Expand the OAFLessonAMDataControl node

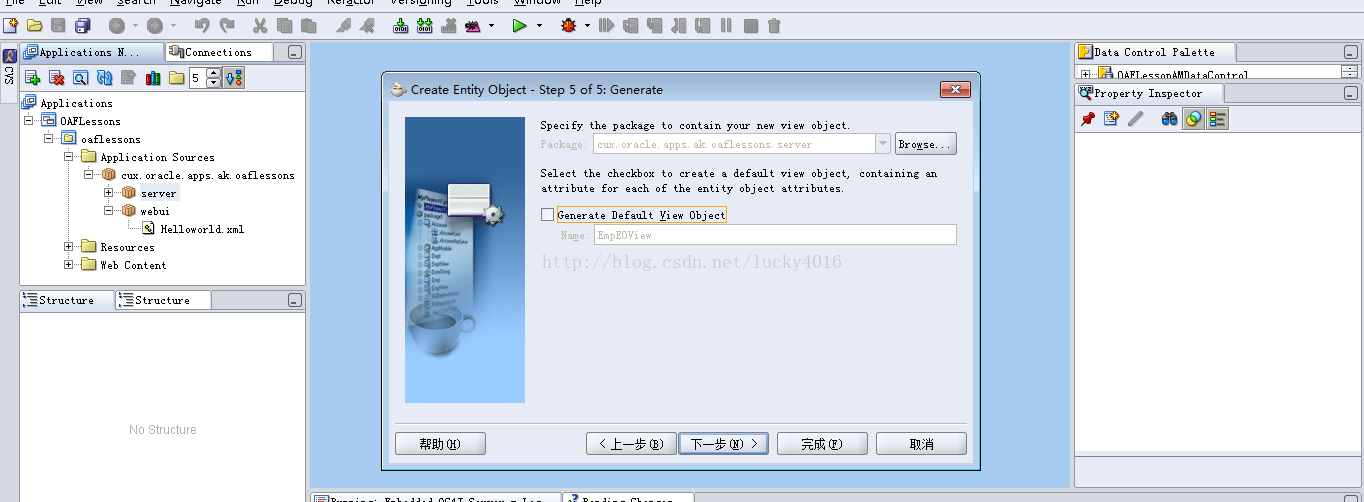(x=1086, y=74)
